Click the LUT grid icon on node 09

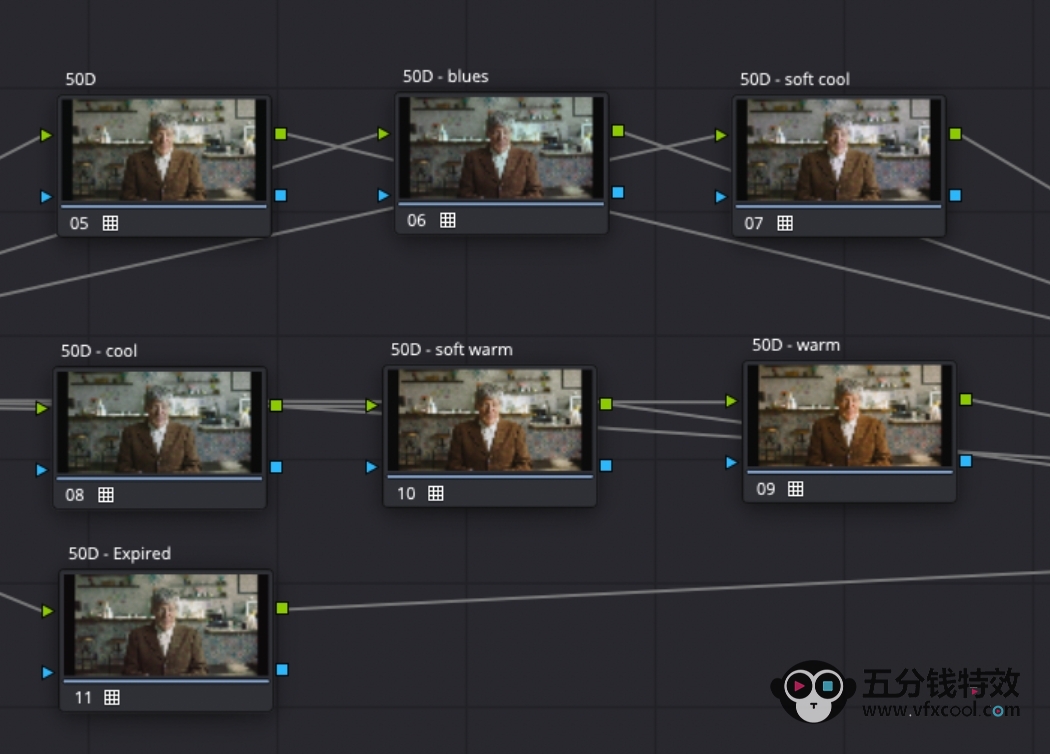click(x=796, y=489)
